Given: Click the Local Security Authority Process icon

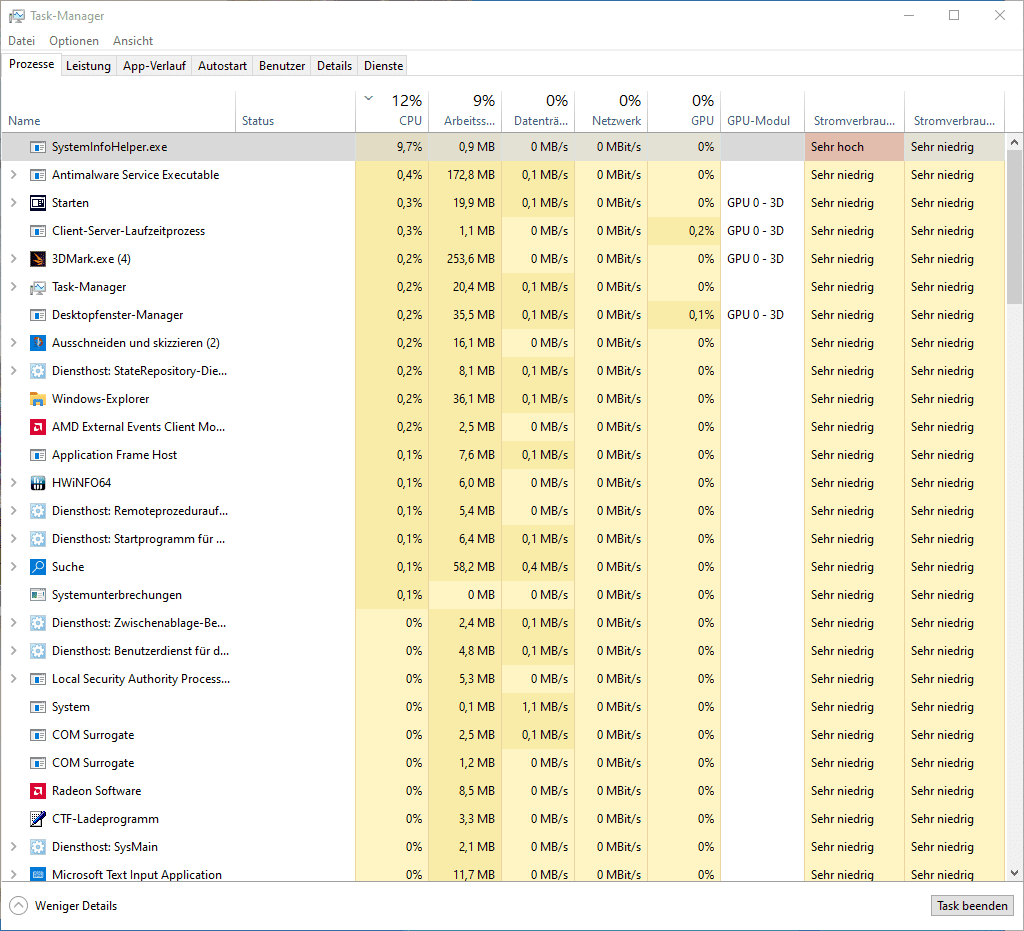Looking at the screenshot, I should pos(38,679).
